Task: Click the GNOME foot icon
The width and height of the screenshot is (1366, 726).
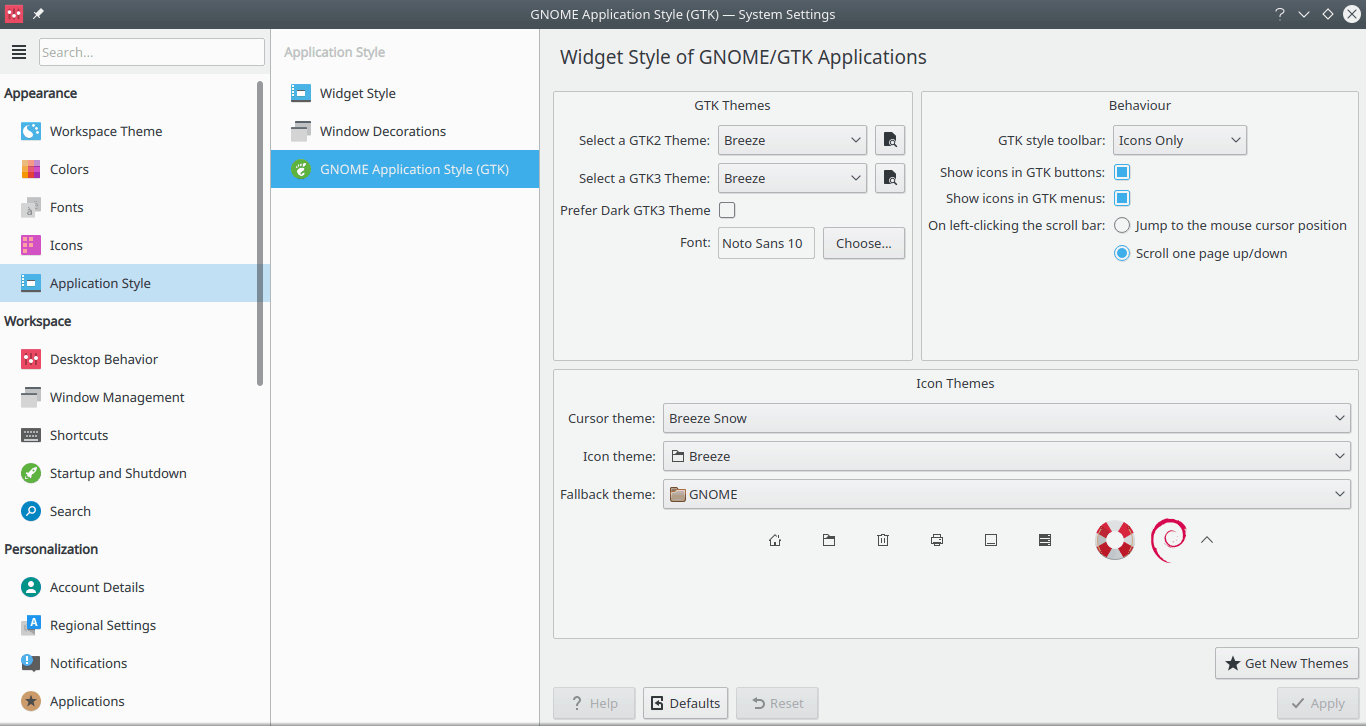Action: (x=301, y=169)
